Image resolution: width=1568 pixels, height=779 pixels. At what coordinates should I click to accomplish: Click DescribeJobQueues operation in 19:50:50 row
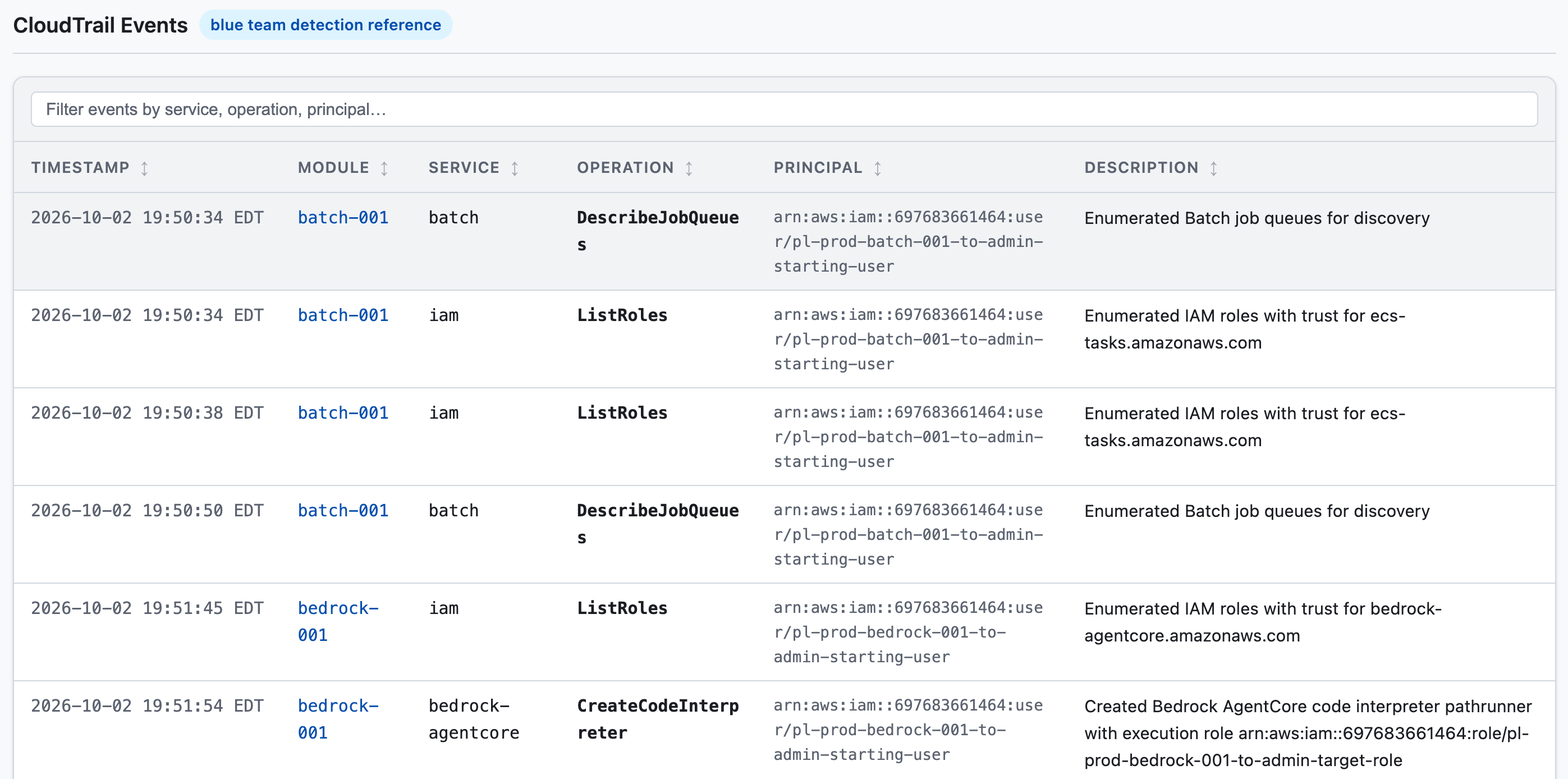pyautogui.click(x=658, y=524)
